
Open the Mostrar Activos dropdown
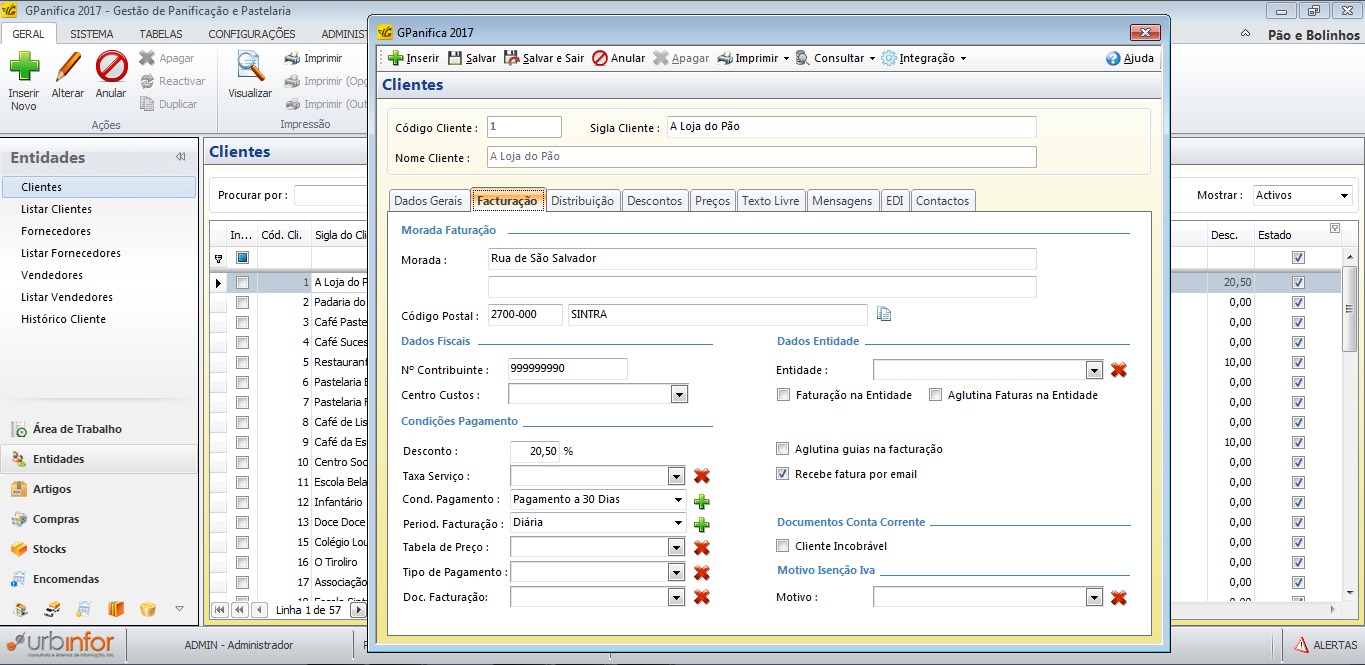point(1343,196)
